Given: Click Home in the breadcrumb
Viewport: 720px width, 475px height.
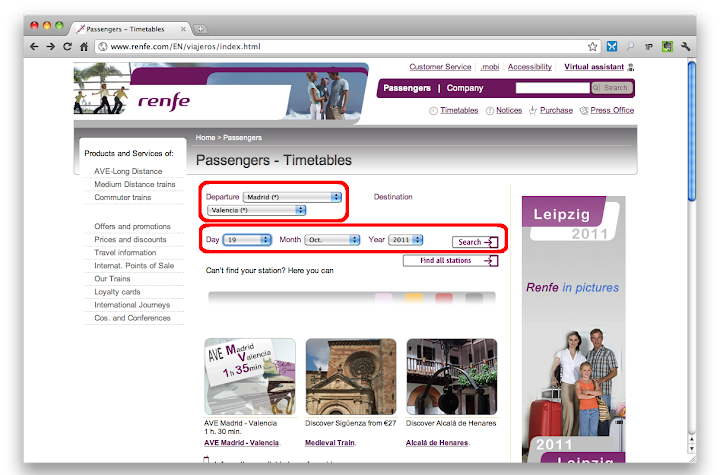Looking at the screenshot, I should coord(205,137).
